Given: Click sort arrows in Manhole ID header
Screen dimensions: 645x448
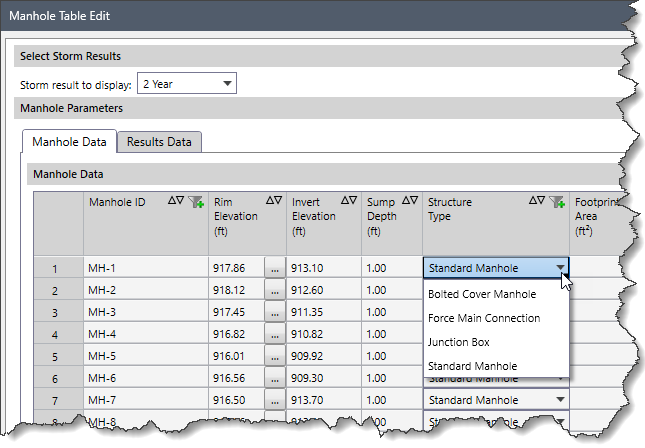Looking at the screenshot, I should 176,201.
